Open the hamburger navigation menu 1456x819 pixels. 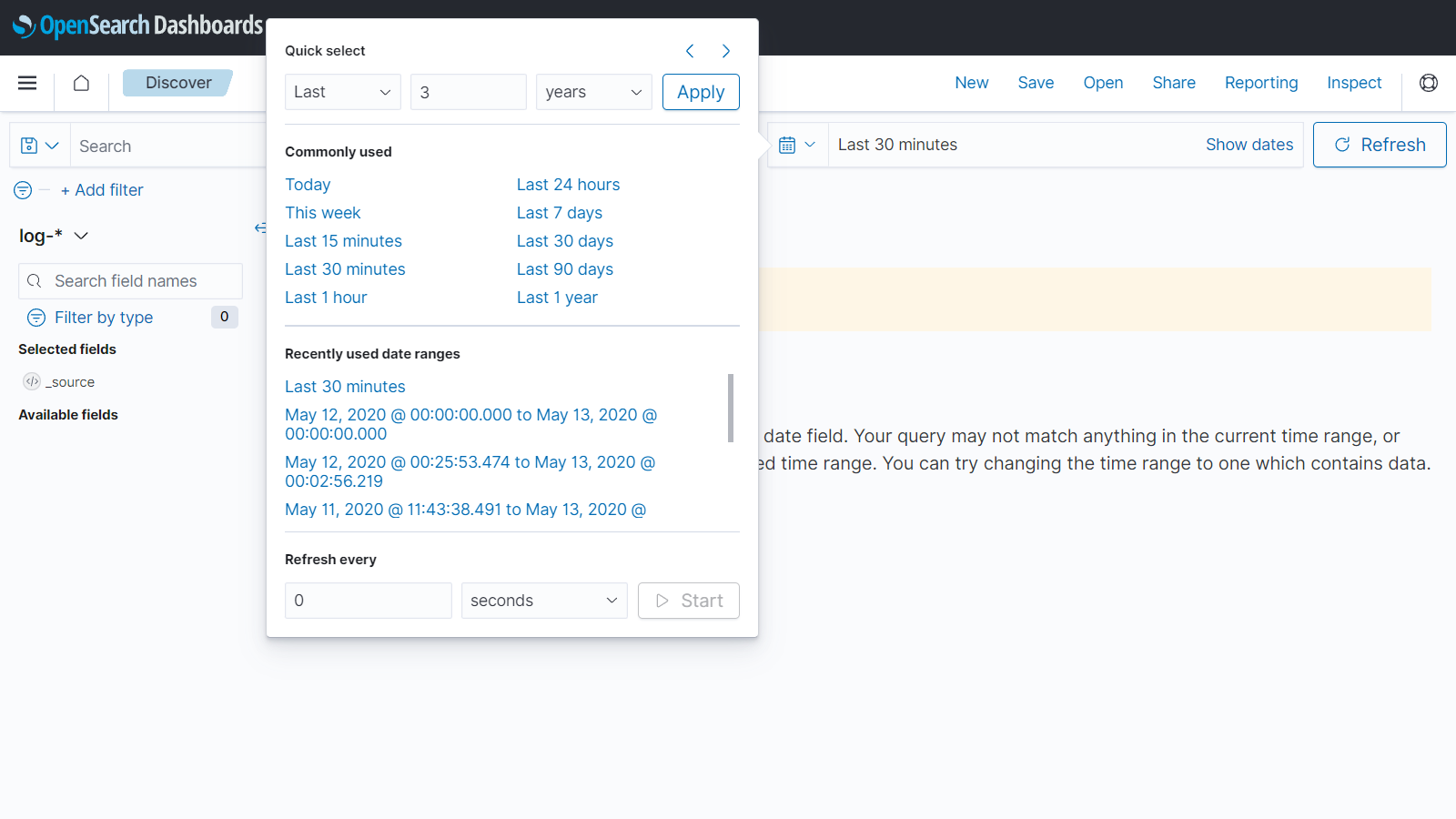pos(27,83)
